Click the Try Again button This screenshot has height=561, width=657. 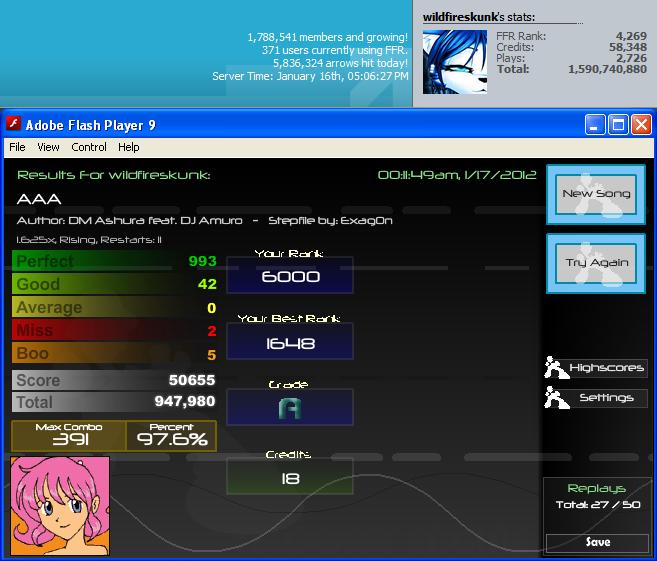pos(596,263)
